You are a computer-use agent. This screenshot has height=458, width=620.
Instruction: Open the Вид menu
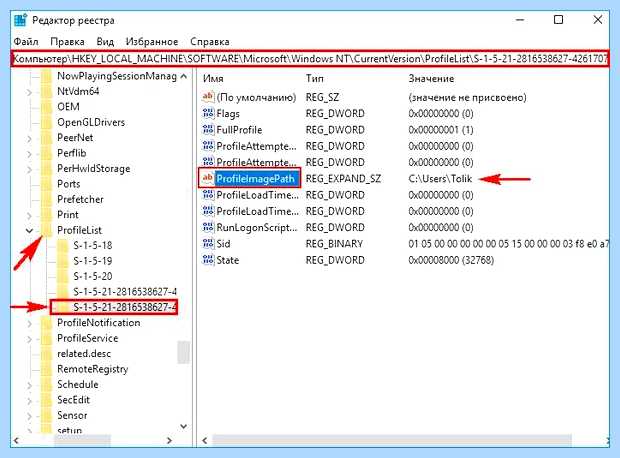tap(105, 42)
